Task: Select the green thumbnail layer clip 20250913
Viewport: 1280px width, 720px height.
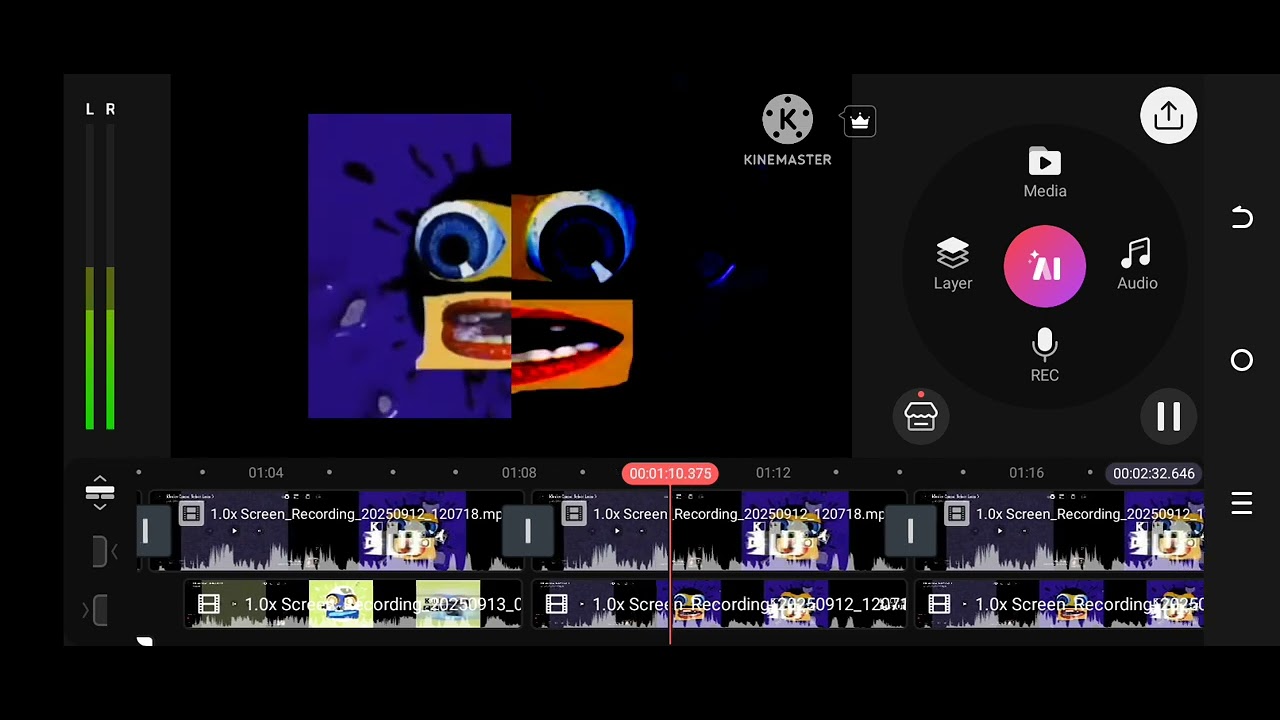Action: tap(353, 604)
